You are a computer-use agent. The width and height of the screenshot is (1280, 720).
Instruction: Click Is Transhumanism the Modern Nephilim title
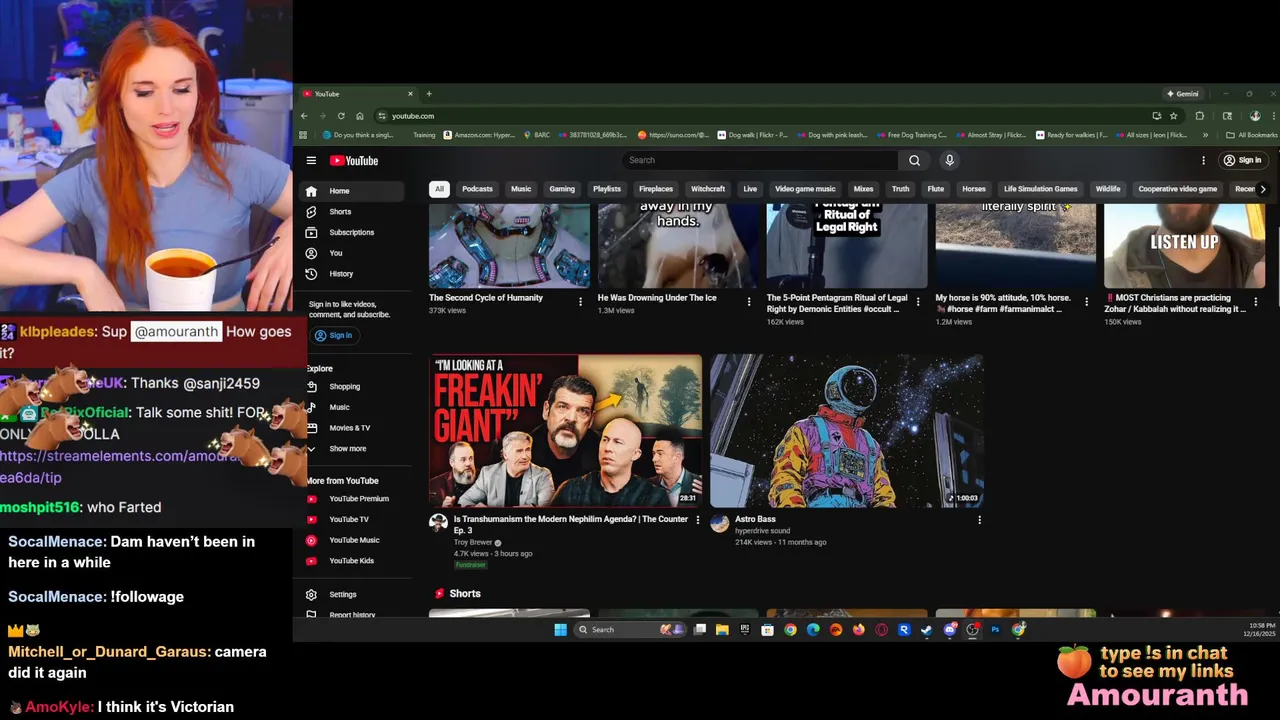(570, 524)
